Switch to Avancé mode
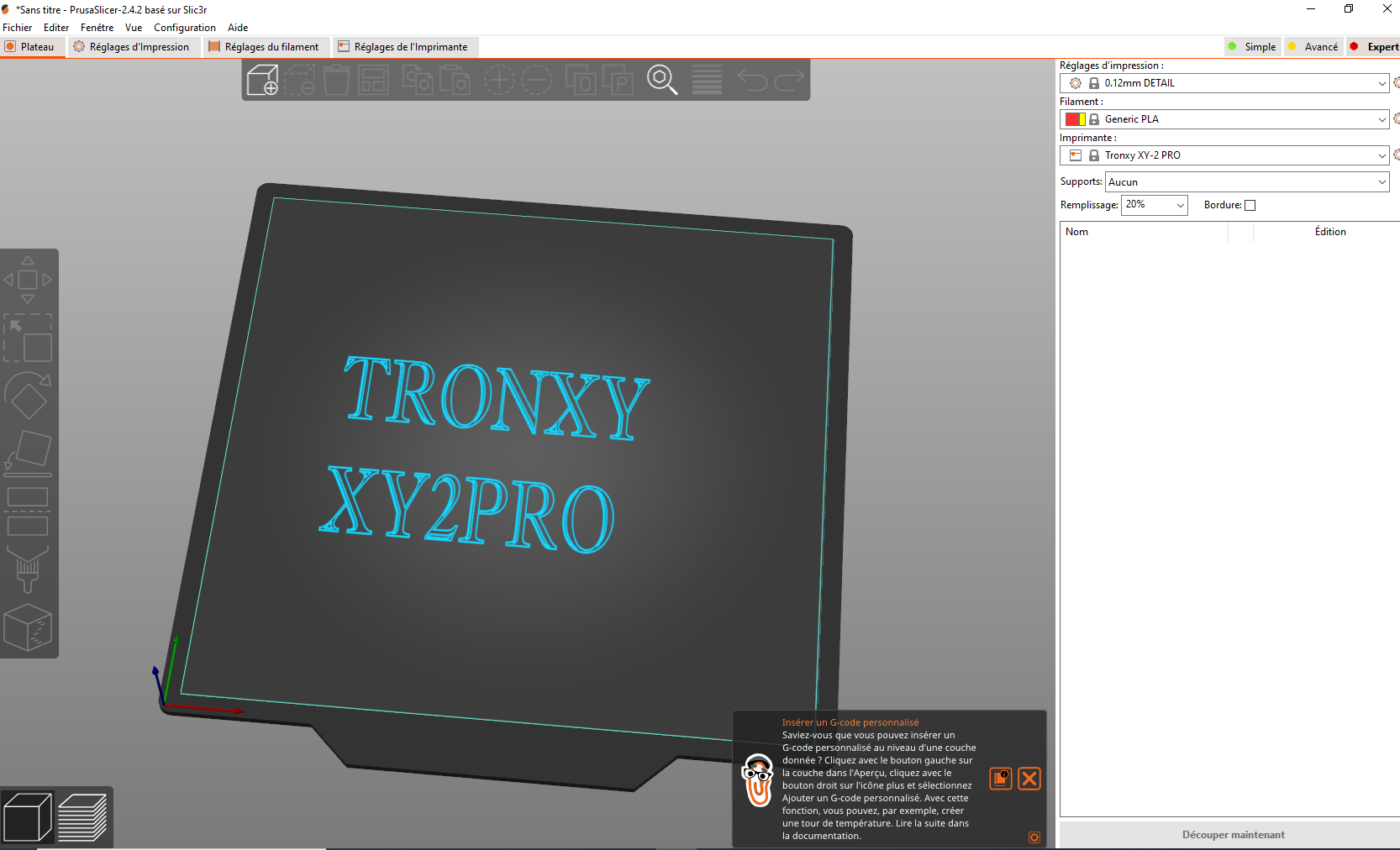The height and width of the screenshot is (850, 1400). pyautogui.click(x=1313, y=47)
